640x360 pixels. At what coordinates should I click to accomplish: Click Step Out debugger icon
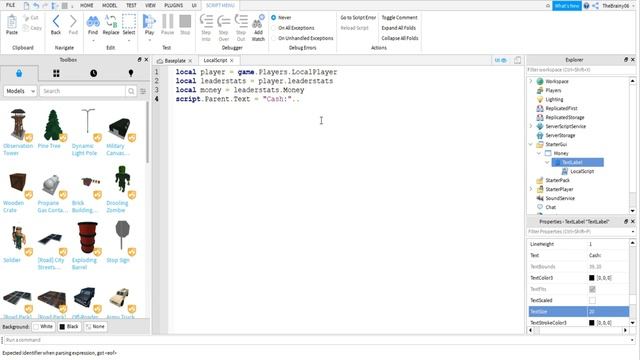point(241,21)
